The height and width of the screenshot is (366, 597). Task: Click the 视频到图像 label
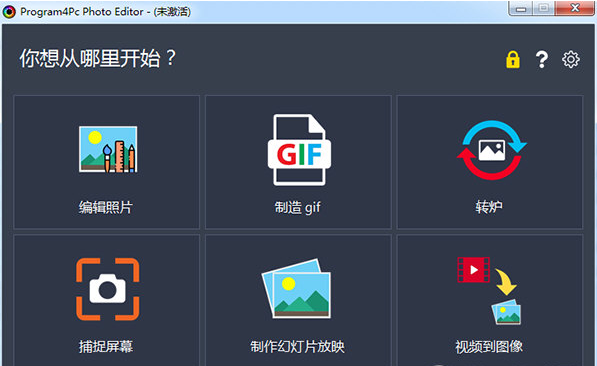pos(489,346)
